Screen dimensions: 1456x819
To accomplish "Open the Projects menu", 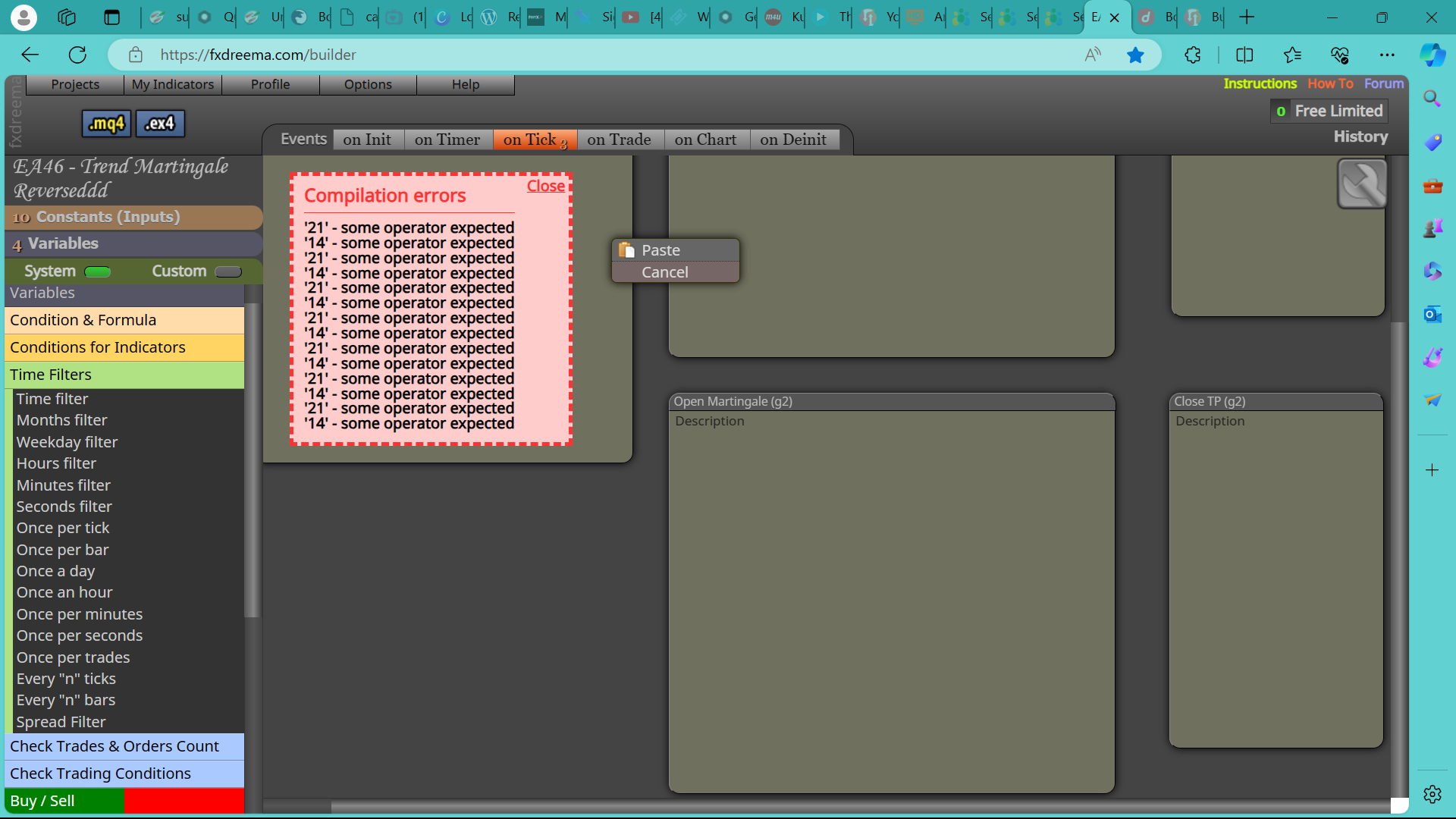I will 75,84.
